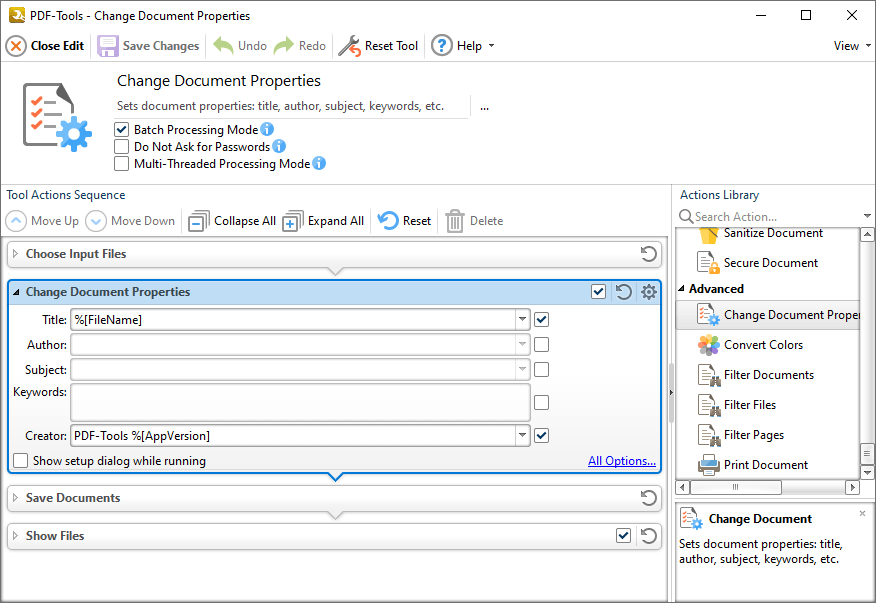Expand the Choose Input Files section
Viewport: 876px width, 603px height.
pyautogui.click(x=17, y=254)
